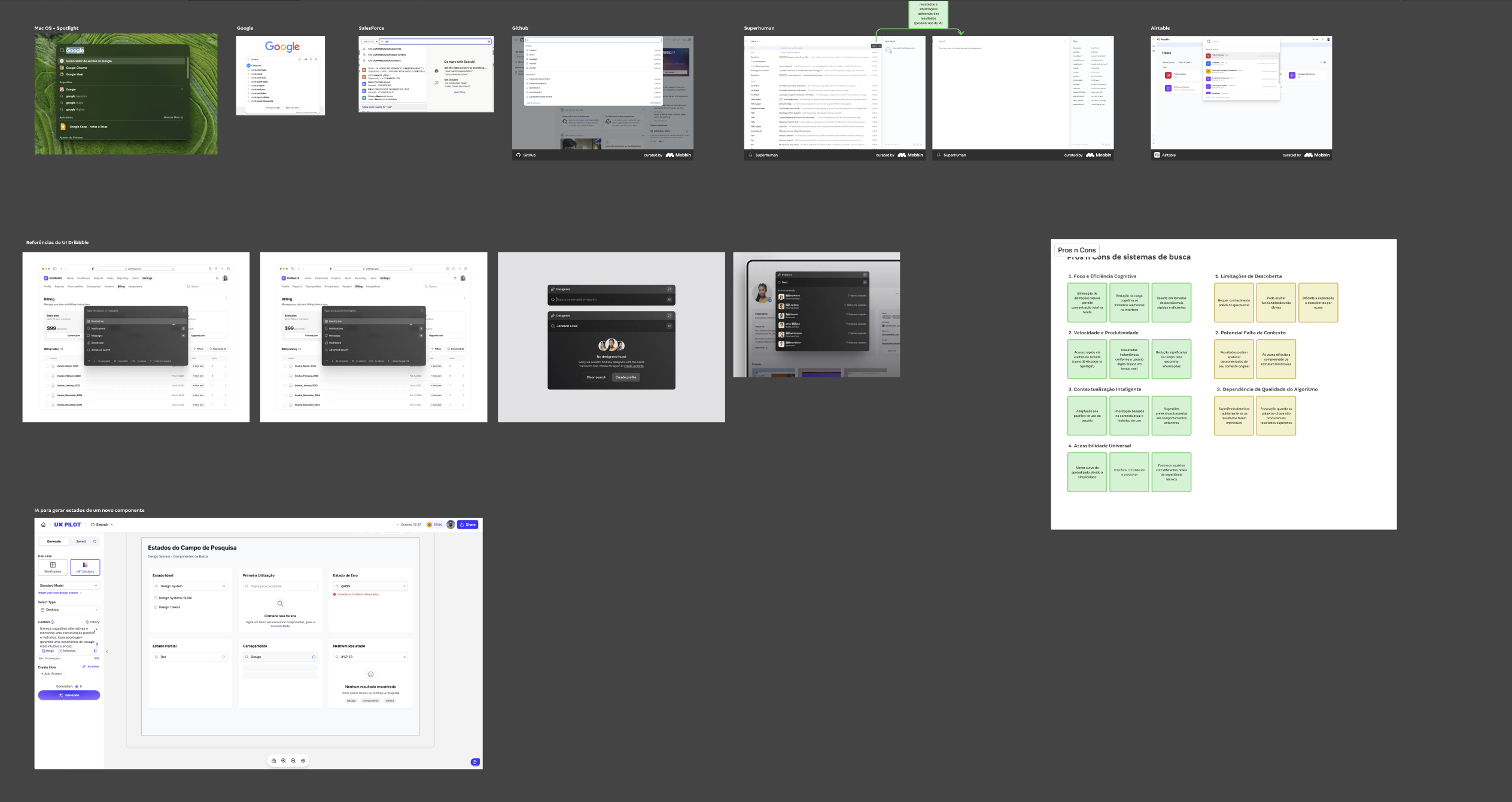Select the Github Mobbin screenshot thumbnail

(603, 97)
